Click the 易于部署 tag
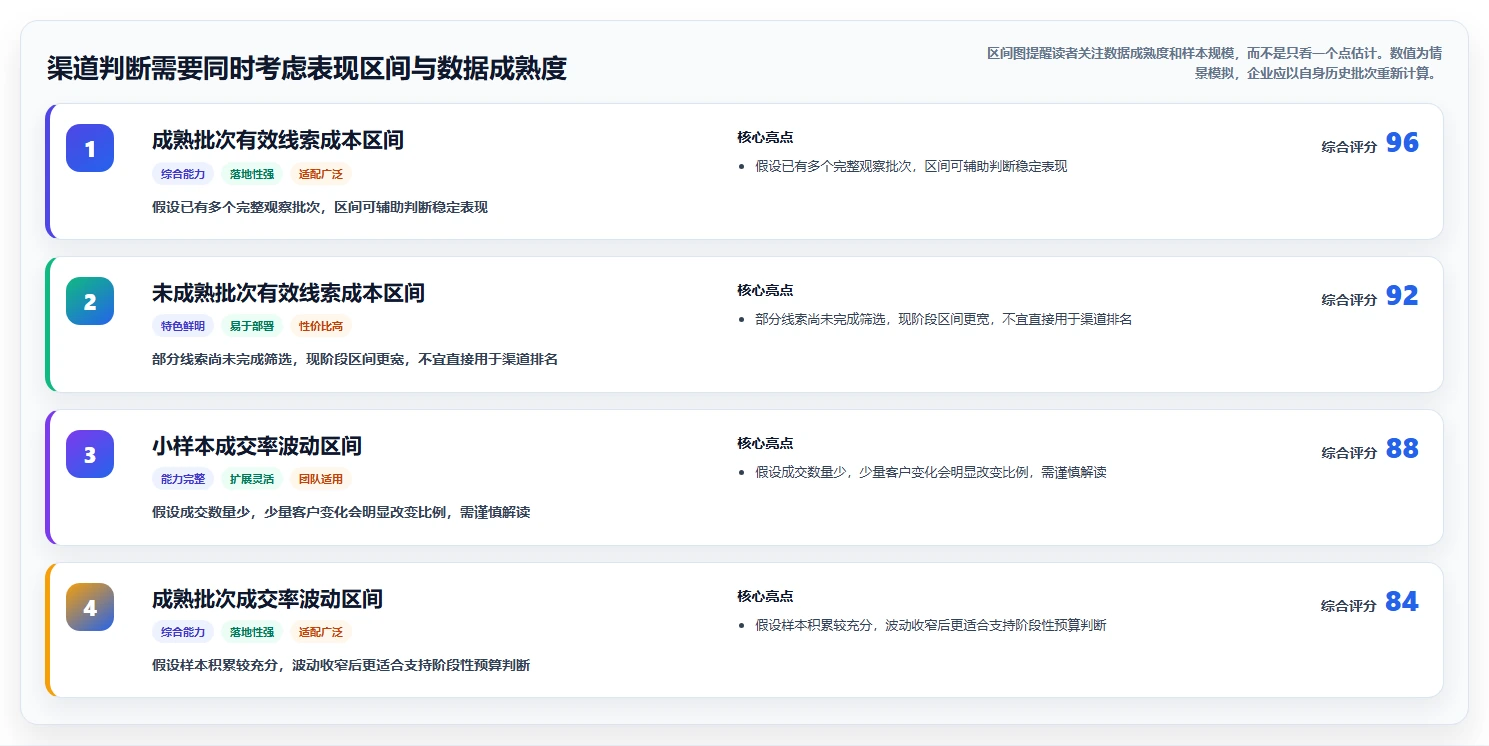The image size is (1489, 746). [x=252, y=326]
